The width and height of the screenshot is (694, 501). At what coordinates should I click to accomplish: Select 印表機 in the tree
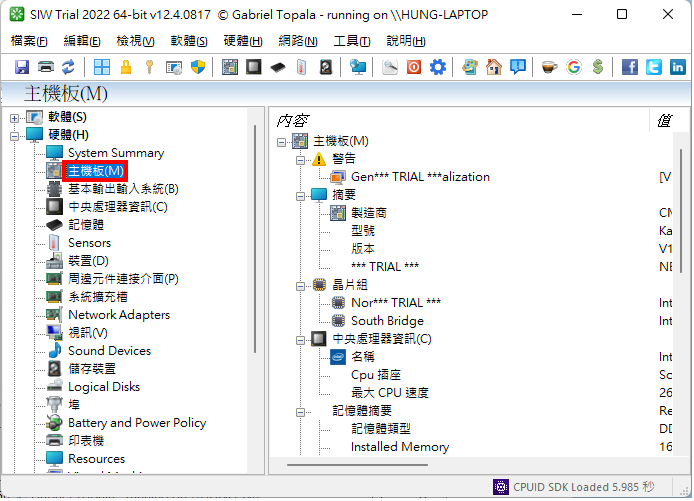[86, 442]
